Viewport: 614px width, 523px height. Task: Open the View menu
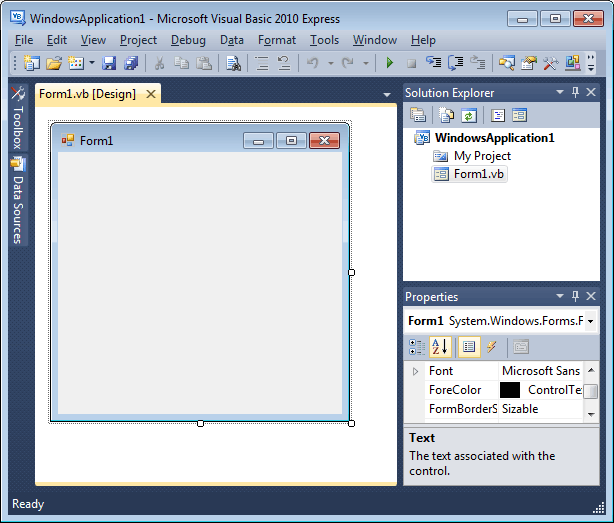pos(93,40)
